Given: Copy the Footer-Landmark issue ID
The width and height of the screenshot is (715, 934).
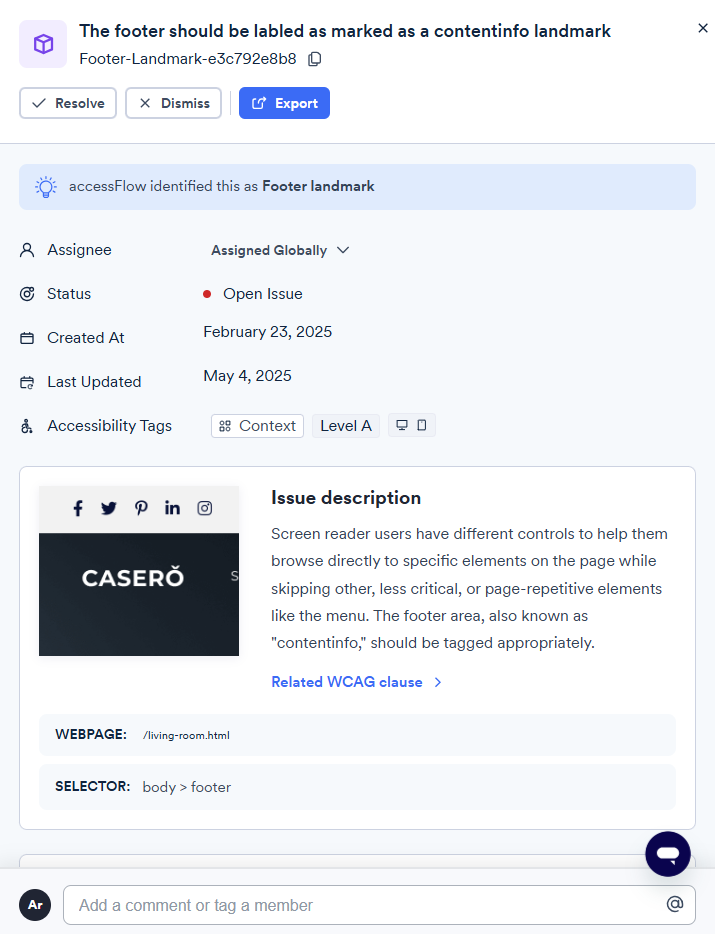Looking at the screenshot, I should (x=315, y=59).
